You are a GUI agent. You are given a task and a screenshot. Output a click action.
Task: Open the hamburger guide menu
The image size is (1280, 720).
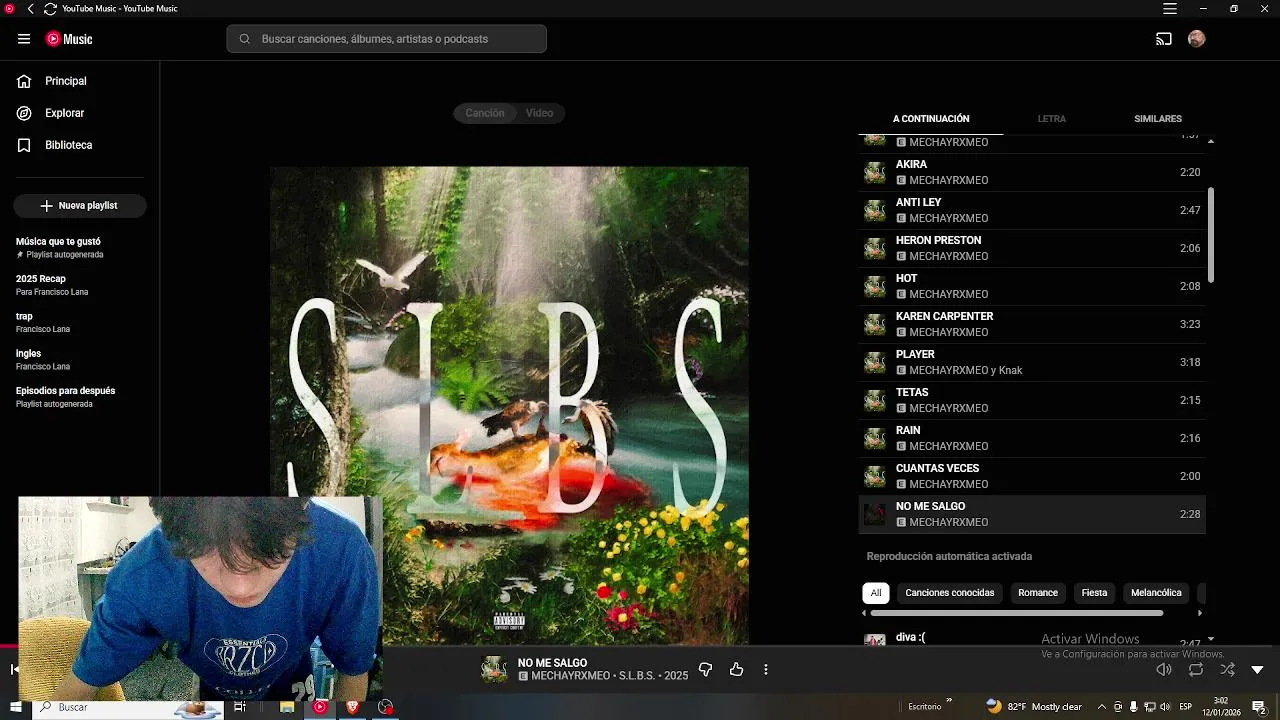tap(24, 39)
